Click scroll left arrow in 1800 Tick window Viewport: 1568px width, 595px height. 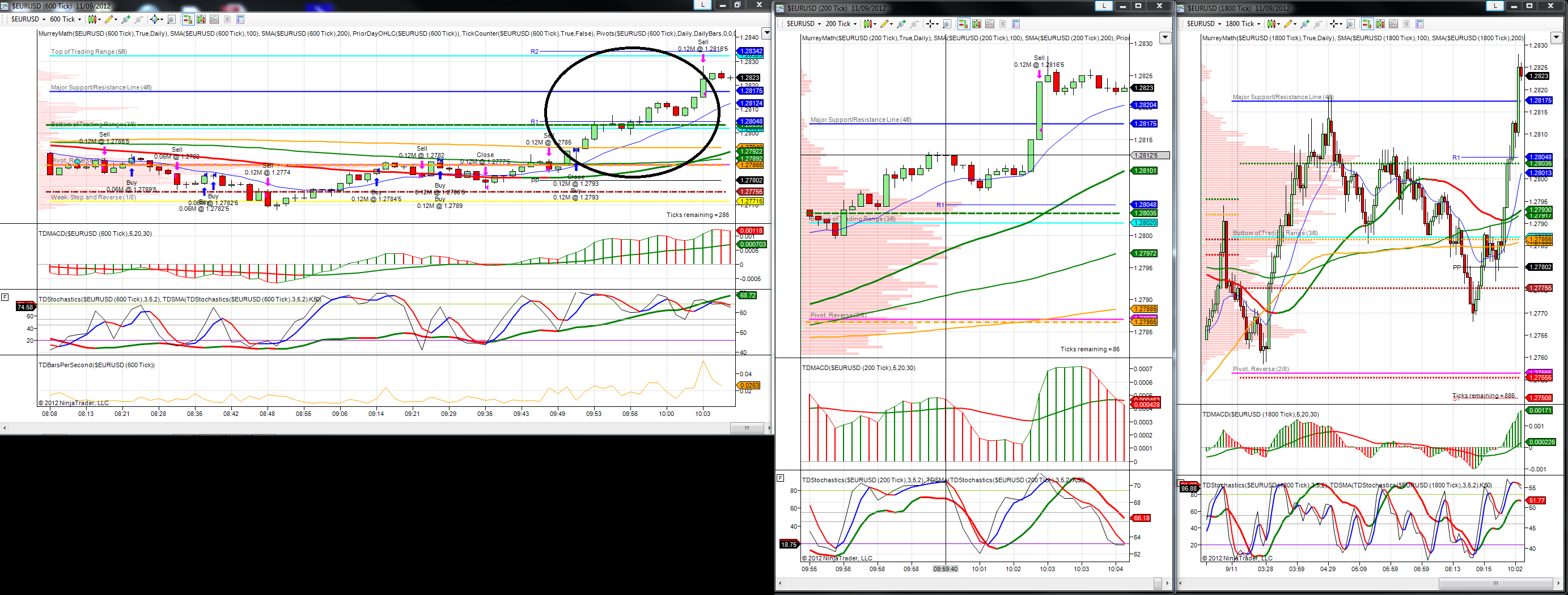tap(1181, 583)
